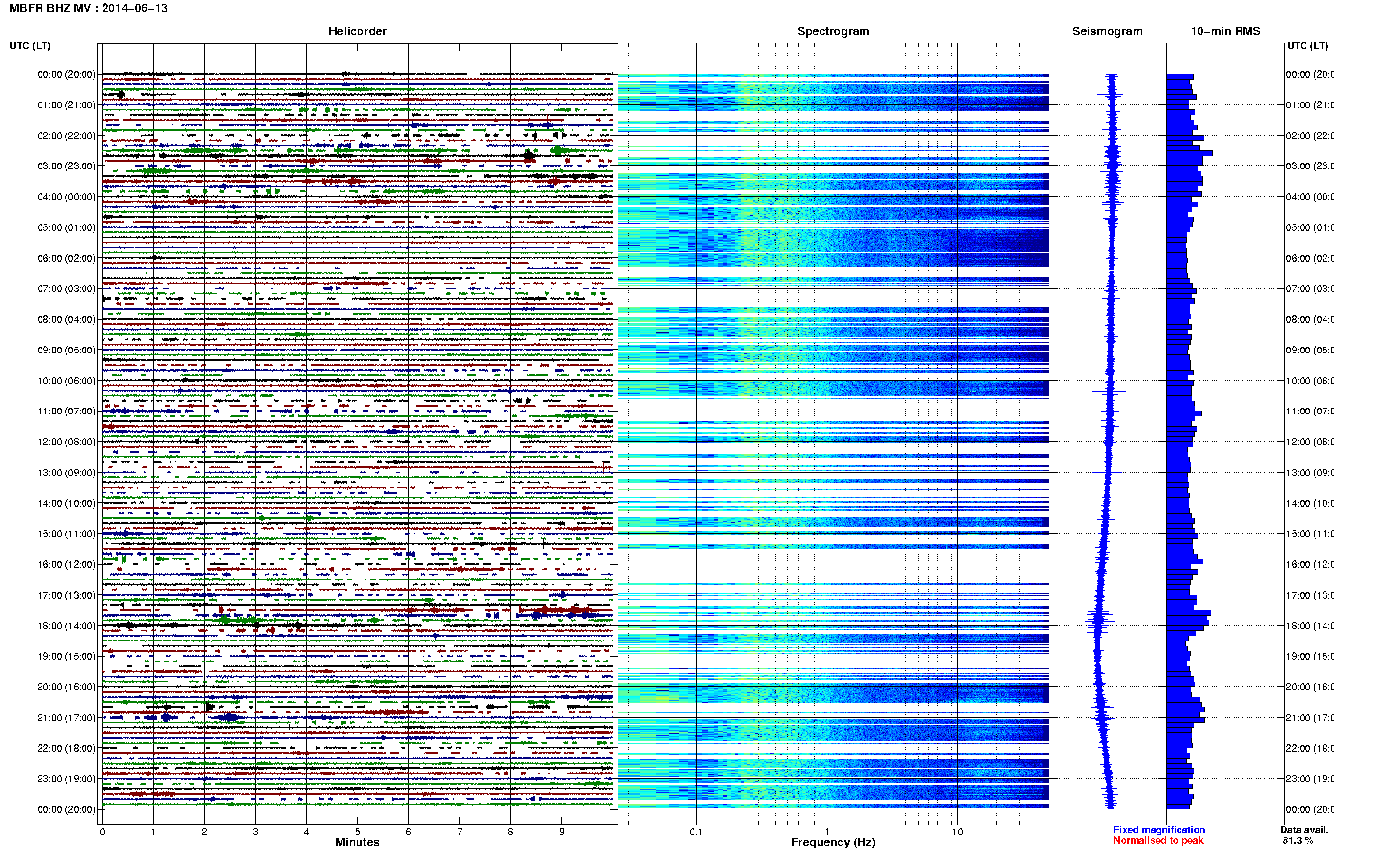Click the Fixed magnification legend text

pyautogui.click(x=1159, y=830)
